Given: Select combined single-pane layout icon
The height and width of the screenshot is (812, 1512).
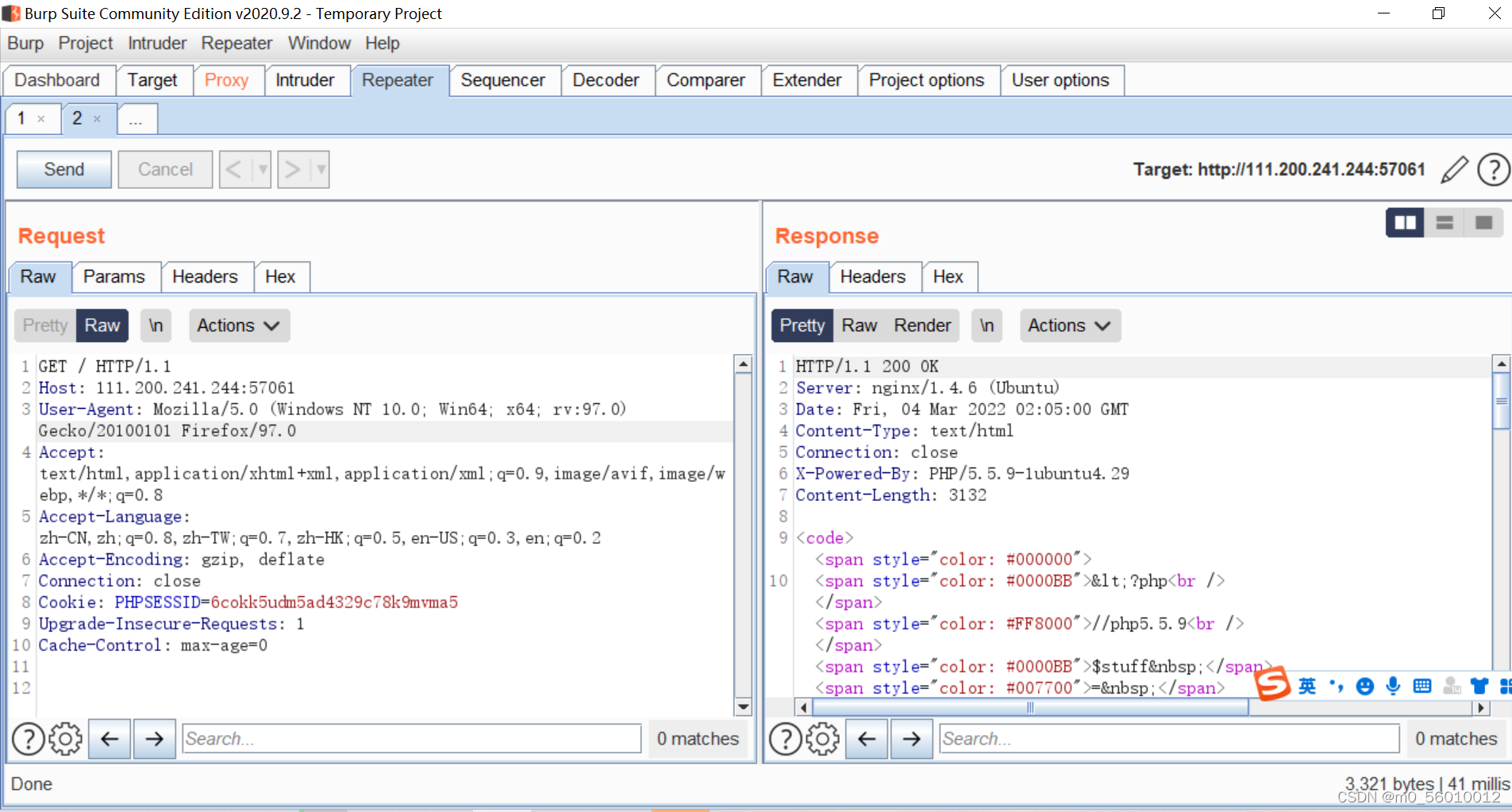Looking at the screenshot, I should click(x=1484, y=223).
